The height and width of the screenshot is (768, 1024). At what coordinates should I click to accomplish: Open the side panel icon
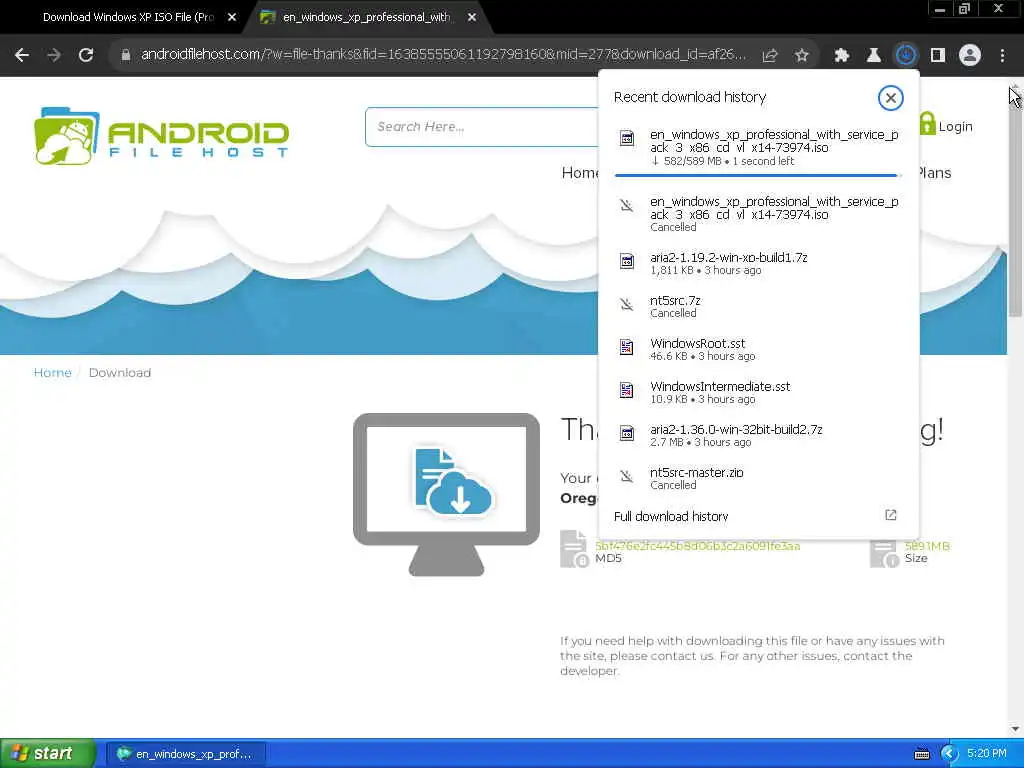[x=938, y=56]
